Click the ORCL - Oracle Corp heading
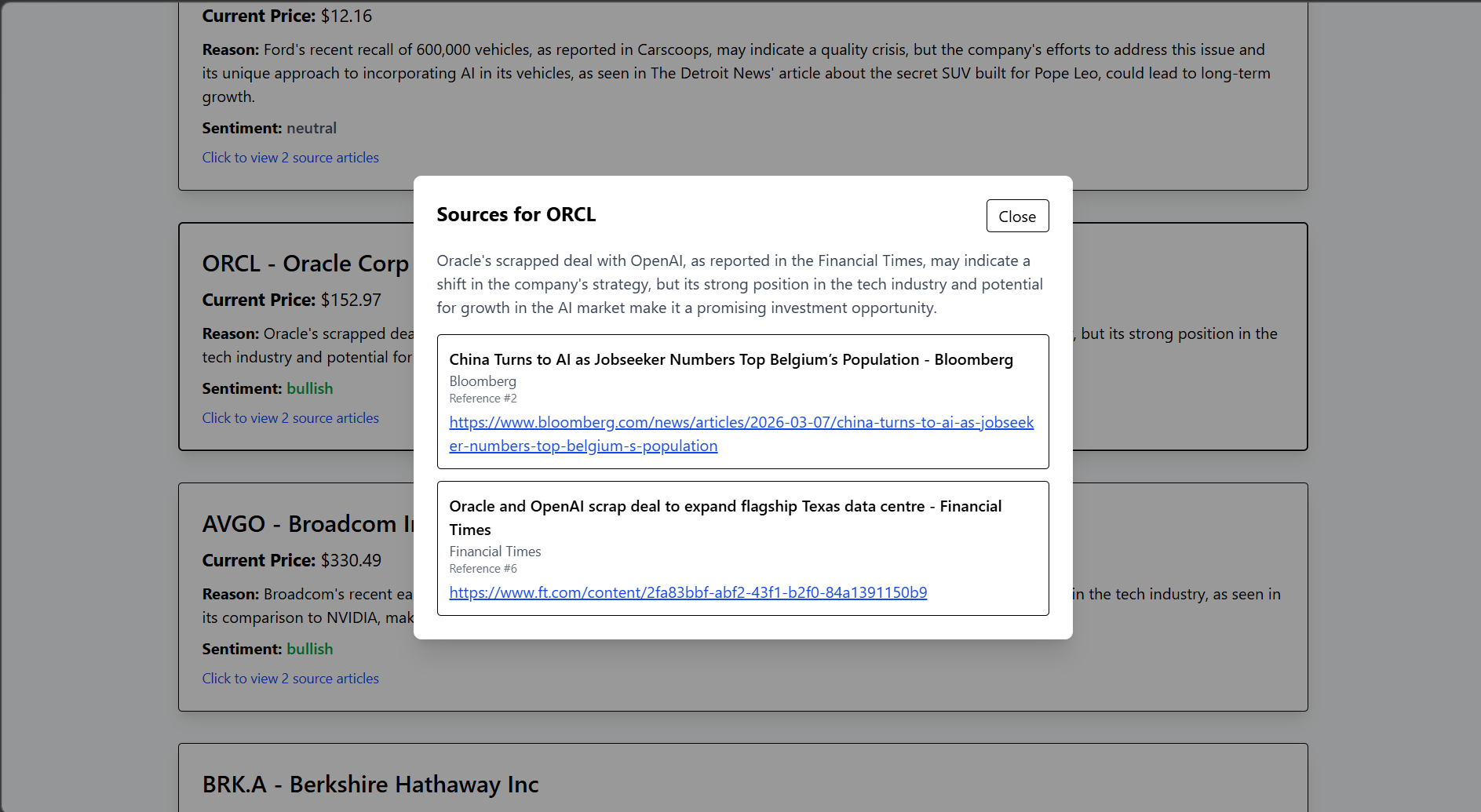The width and height of the screenshot is (1481, 812). click(x=305, y=264)
